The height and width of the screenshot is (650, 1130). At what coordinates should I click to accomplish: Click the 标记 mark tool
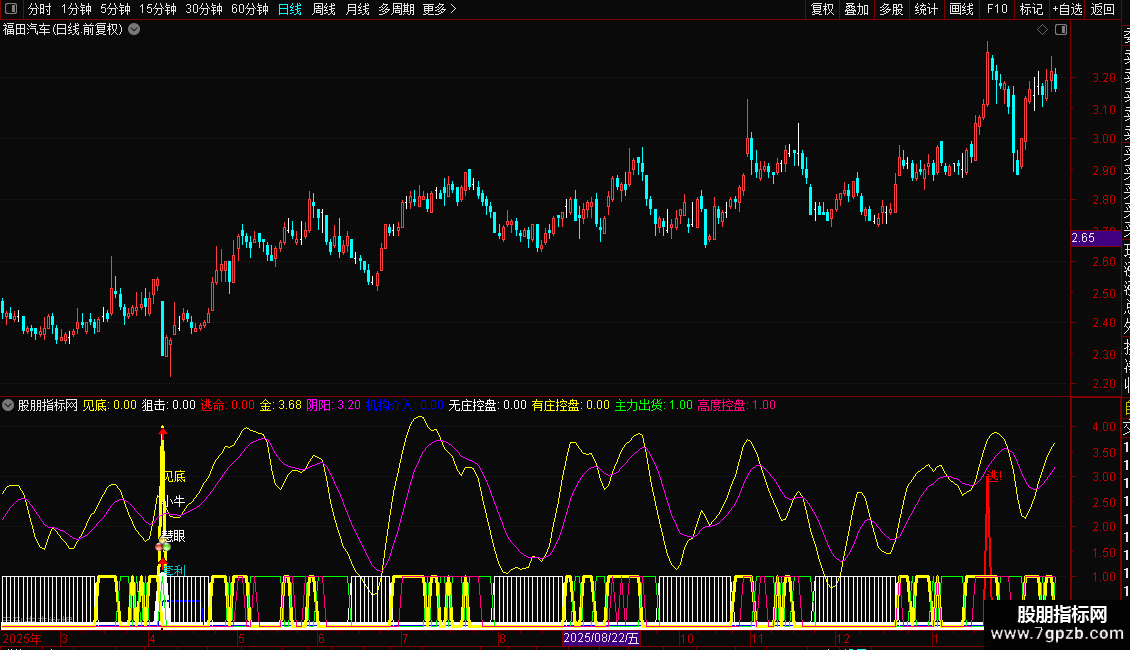point(1031,9)
